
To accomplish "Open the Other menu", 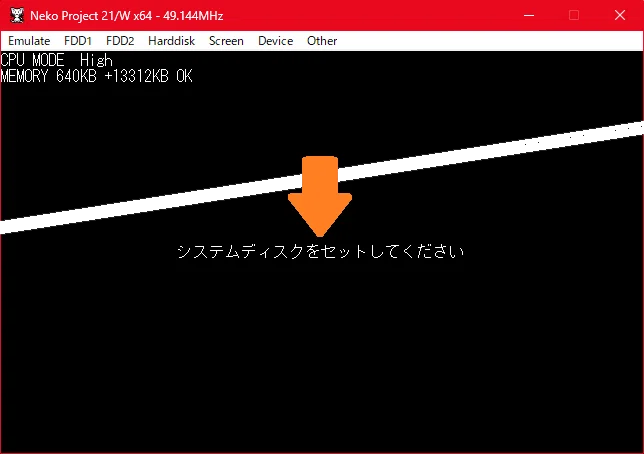I will [x=322, y=41].
